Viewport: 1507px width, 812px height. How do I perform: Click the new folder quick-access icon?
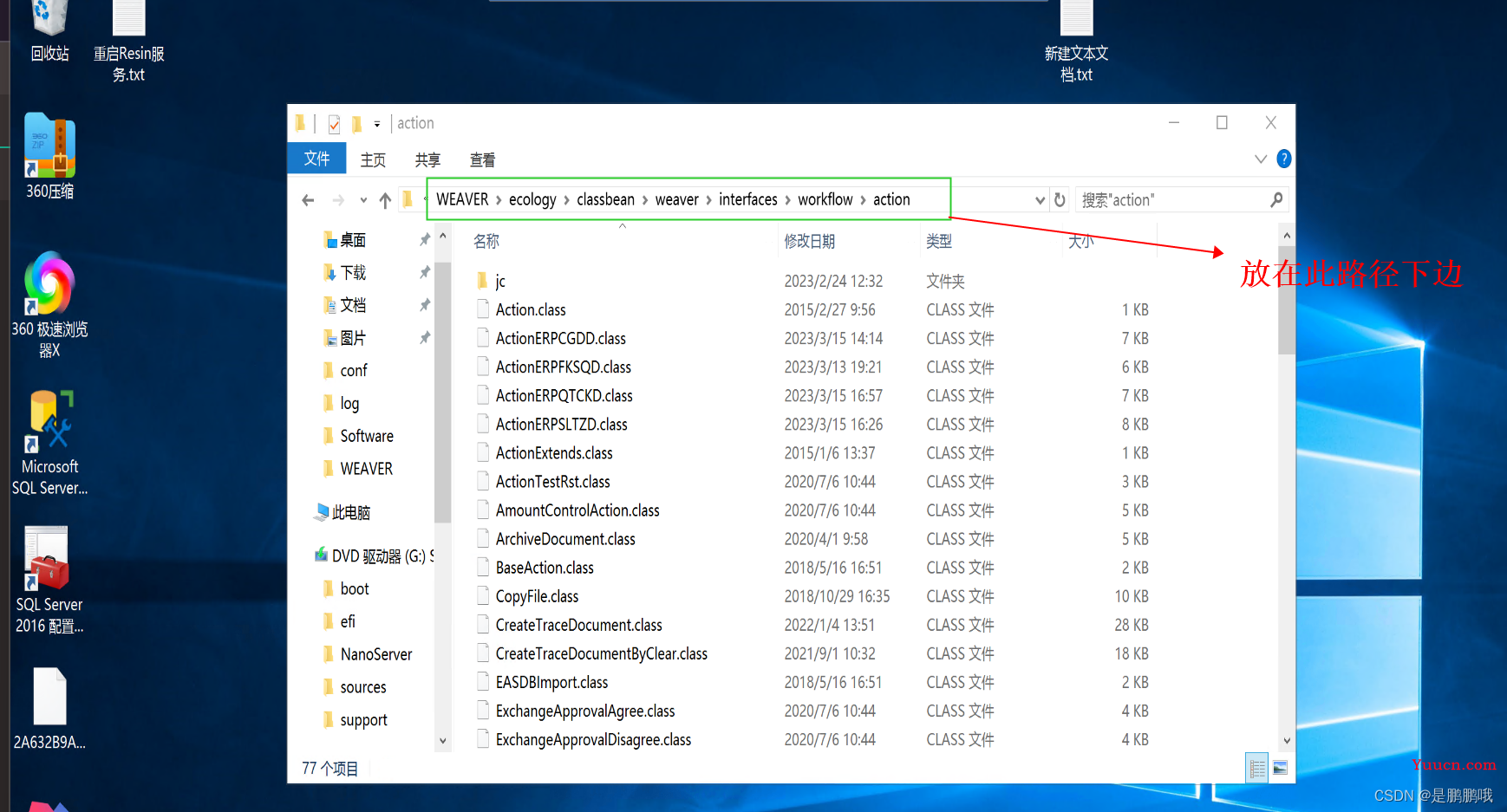356,124
